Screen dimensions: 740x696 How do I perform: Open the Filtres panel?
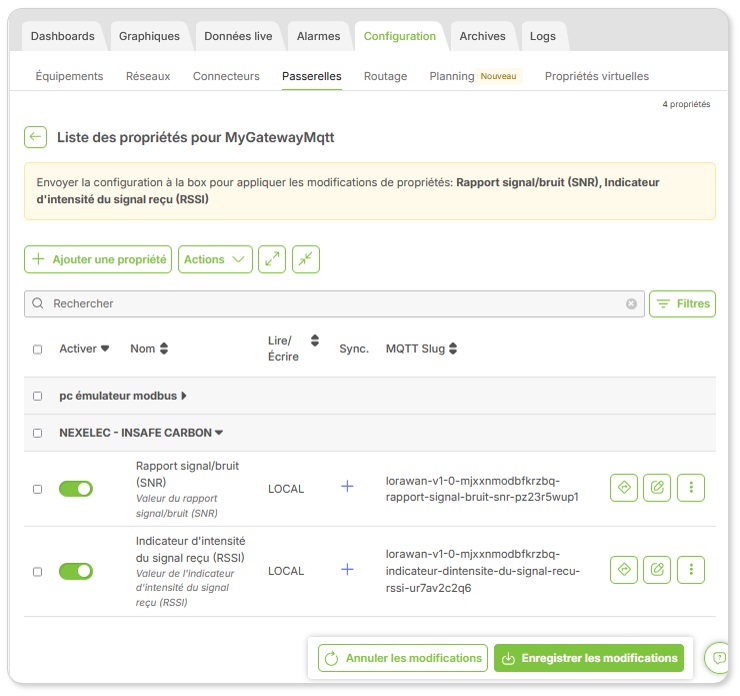[682, 303]
